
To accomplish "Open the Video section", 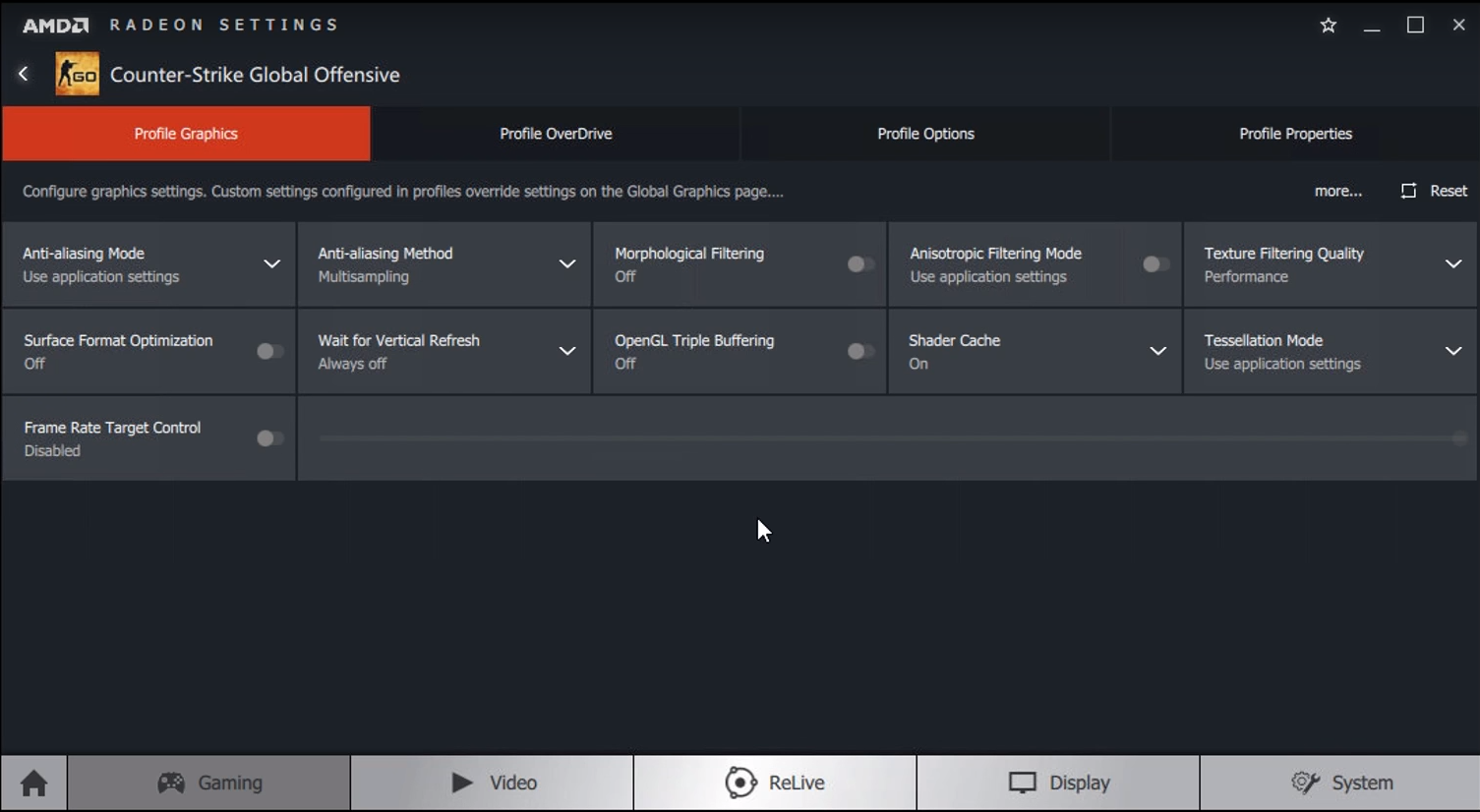I will tap(493, 783).
